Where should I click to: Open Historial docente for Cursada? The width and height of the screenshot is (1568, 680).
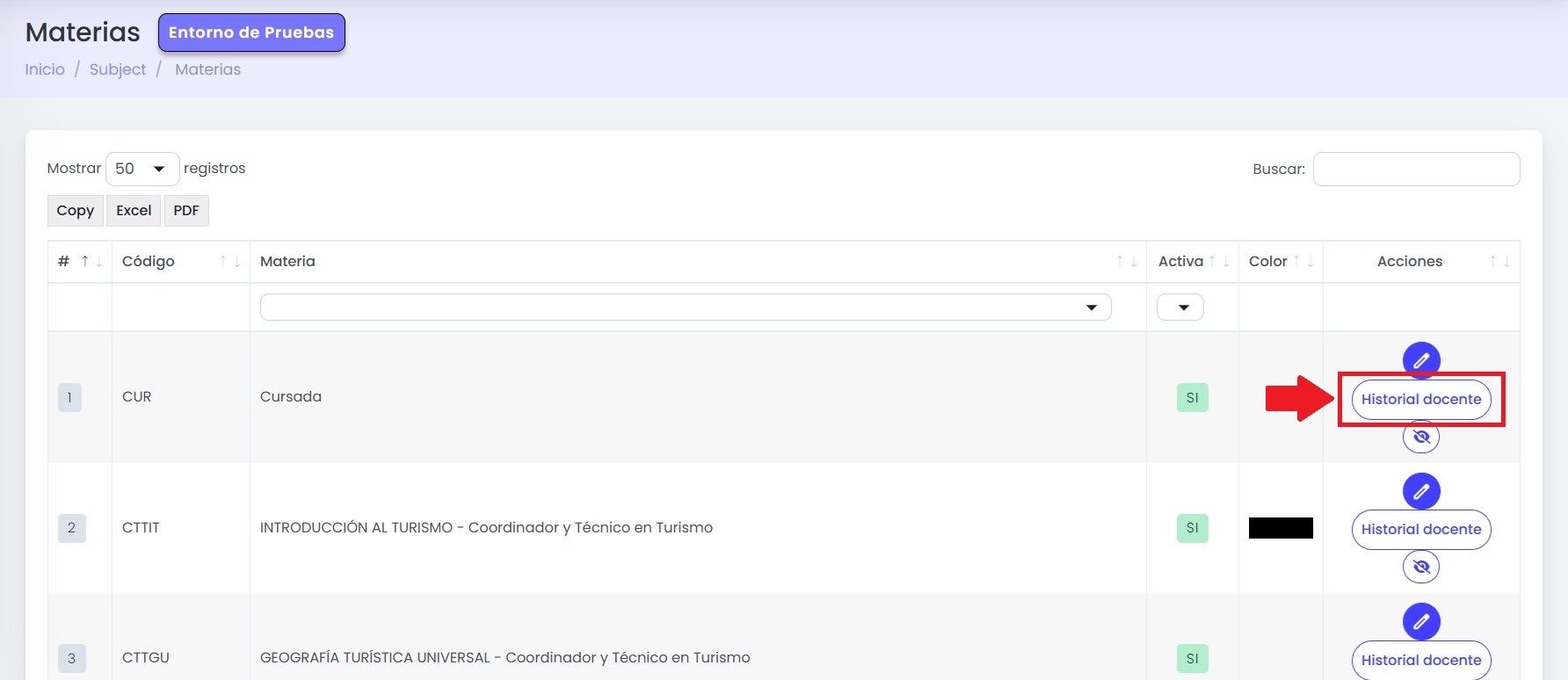[1421, 399]
